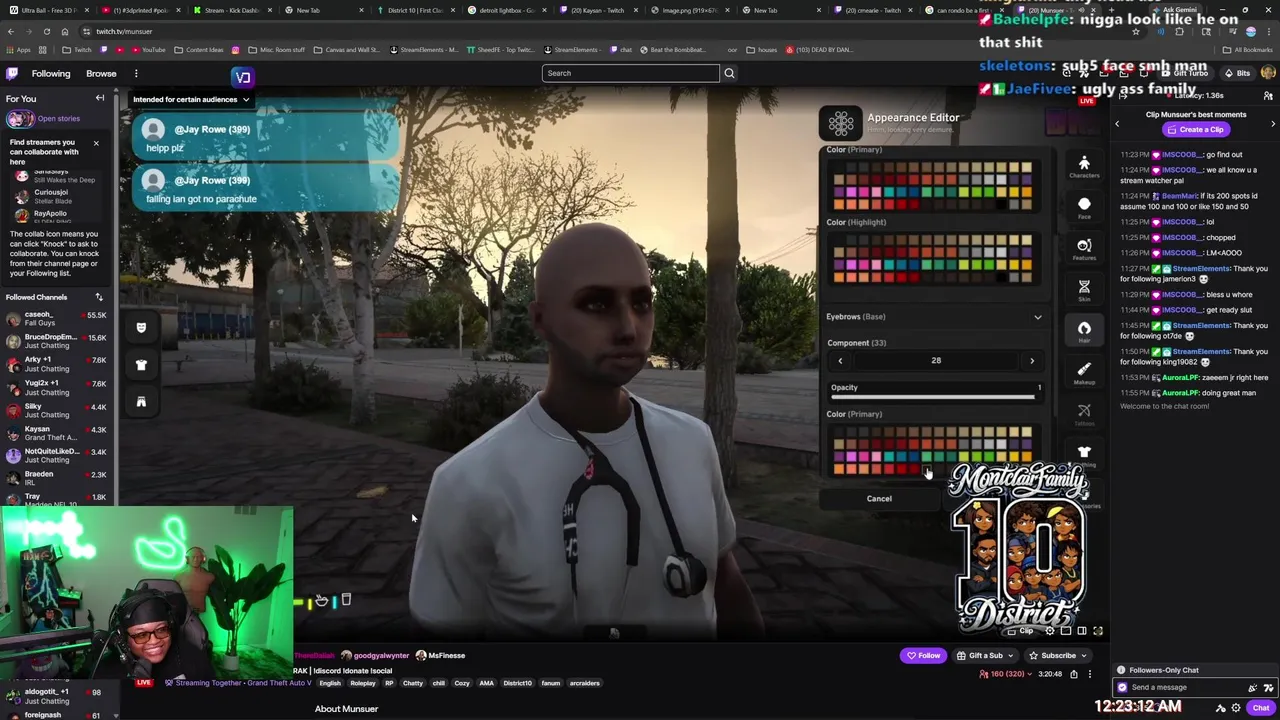Click the Twitch logo home icon
Image resolution: width=1280 pixels, height=720 pixels.
[12, 73]
